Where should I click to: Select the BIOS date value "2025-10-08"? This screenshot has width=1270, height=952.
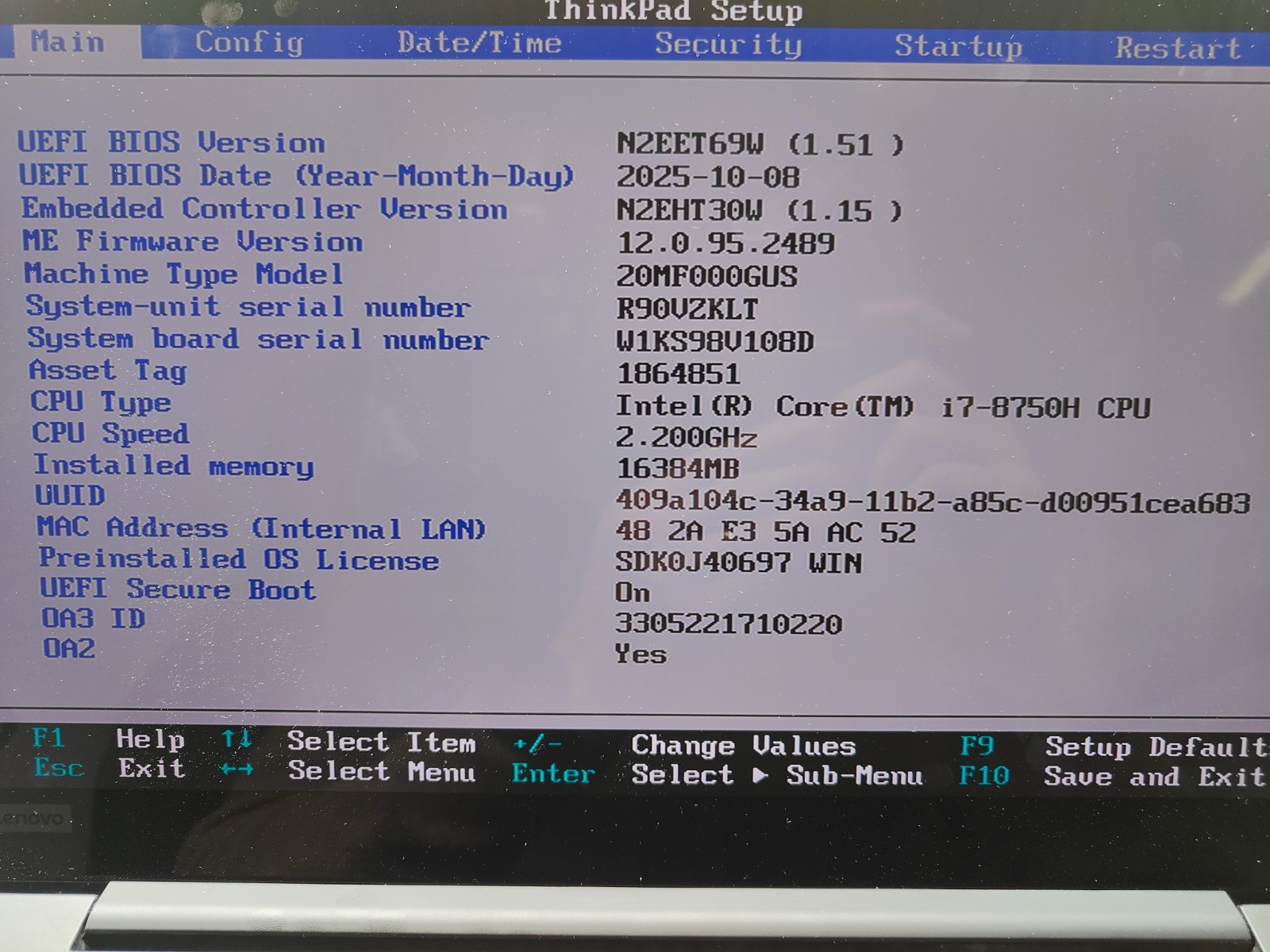[708, 177]
